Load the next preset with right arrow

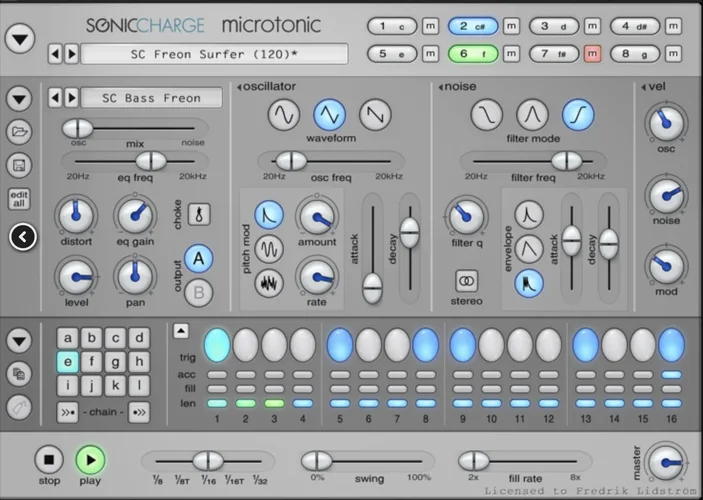coord(72,54)
